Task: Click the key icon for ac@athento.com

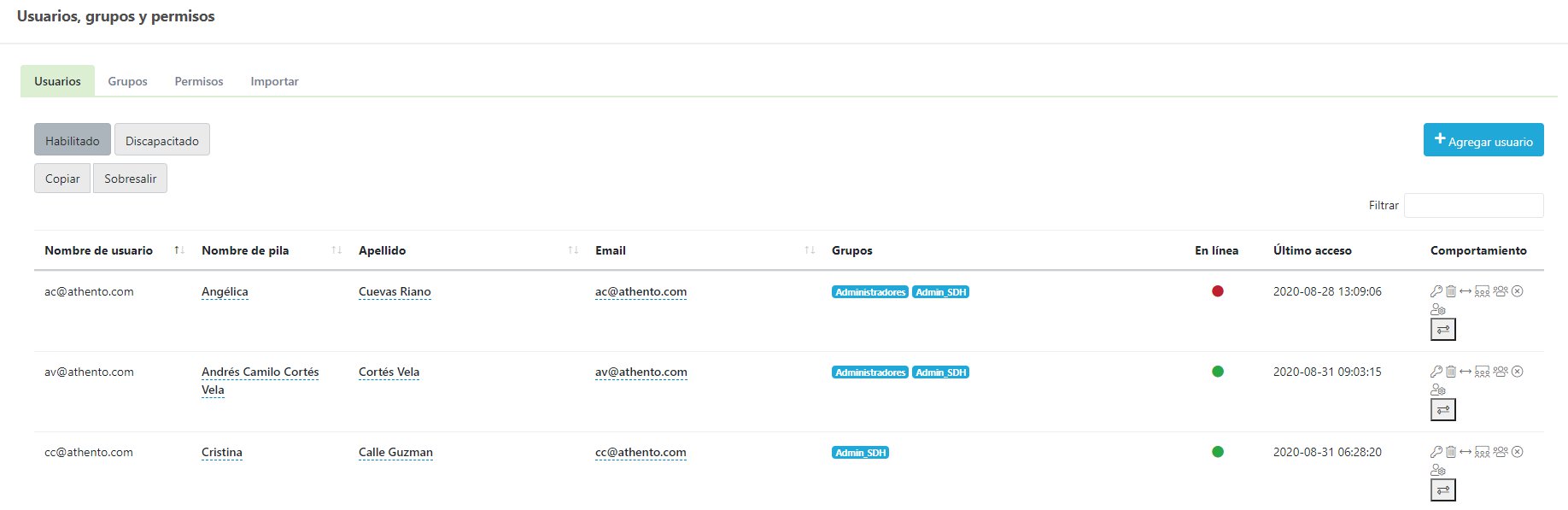Action: [x=1436, y=291]
